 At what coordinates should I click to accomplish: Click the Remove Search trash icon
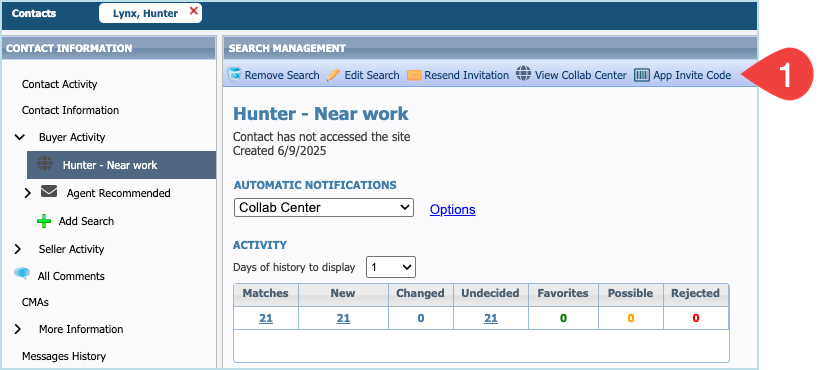(234, 75)
